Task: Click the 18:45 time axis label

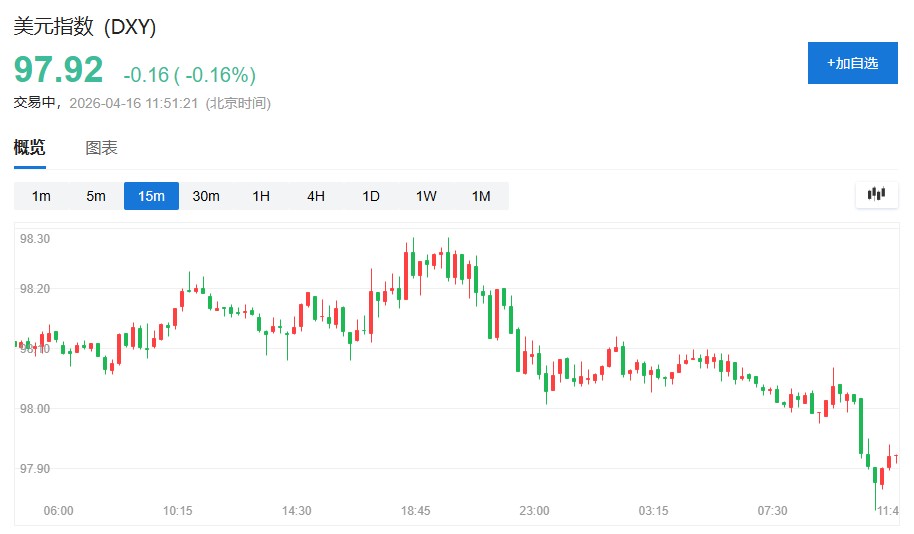Action: [416, 511]
